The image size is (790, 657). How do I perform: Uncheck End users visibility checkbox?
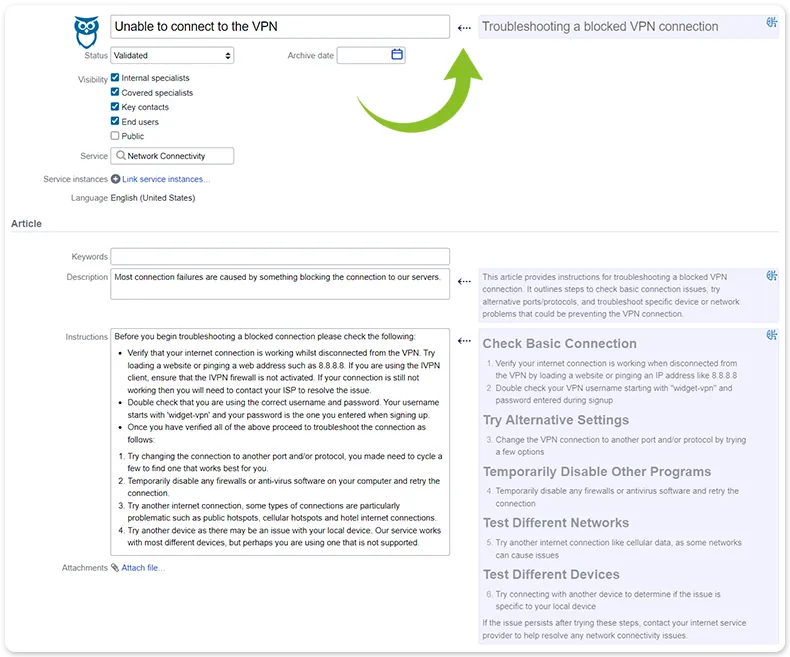[x=115, y=121]
